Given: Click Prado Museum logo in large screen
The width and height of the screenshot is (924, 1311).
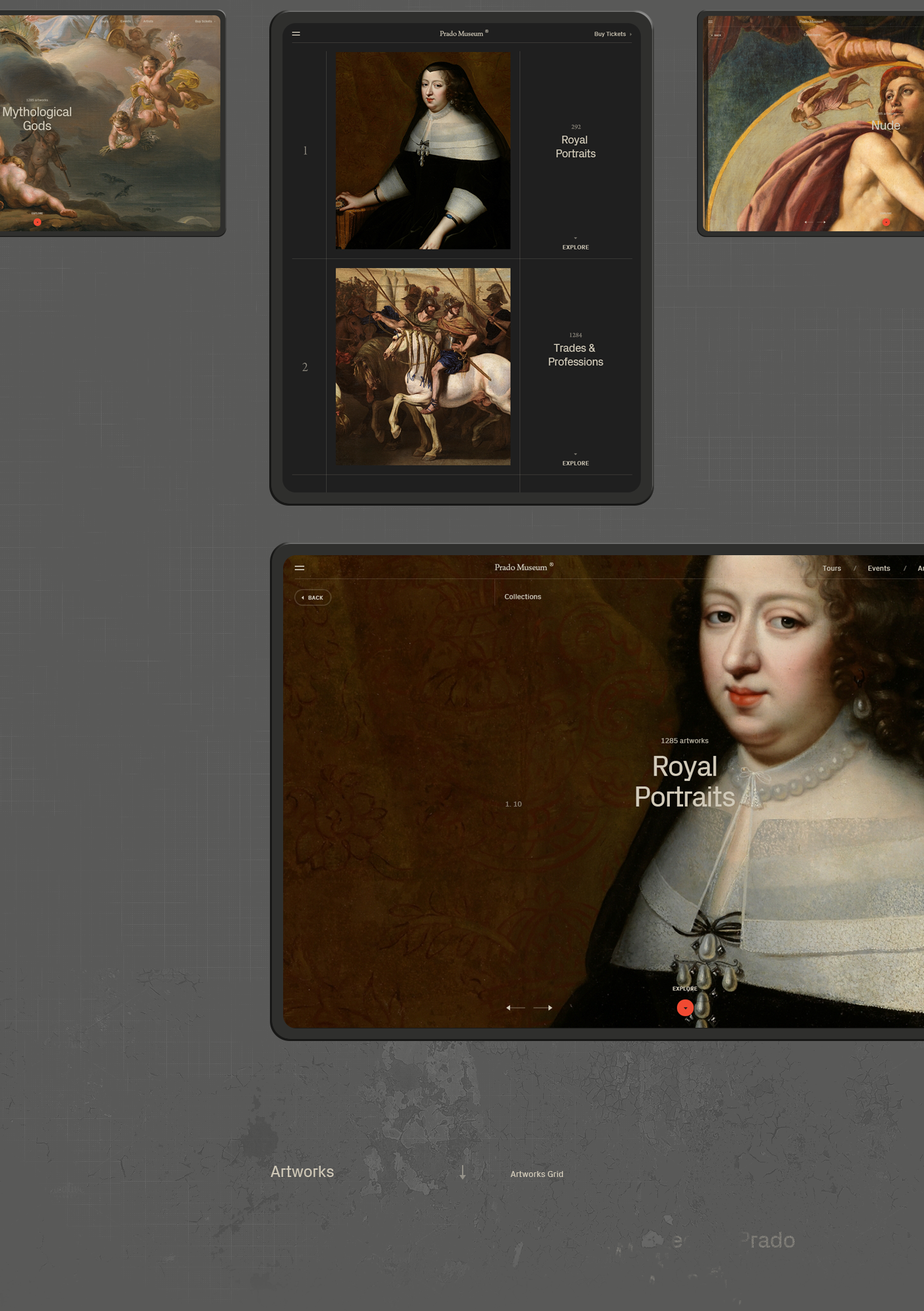Looking at the screenshot, I should click(524, 567).
